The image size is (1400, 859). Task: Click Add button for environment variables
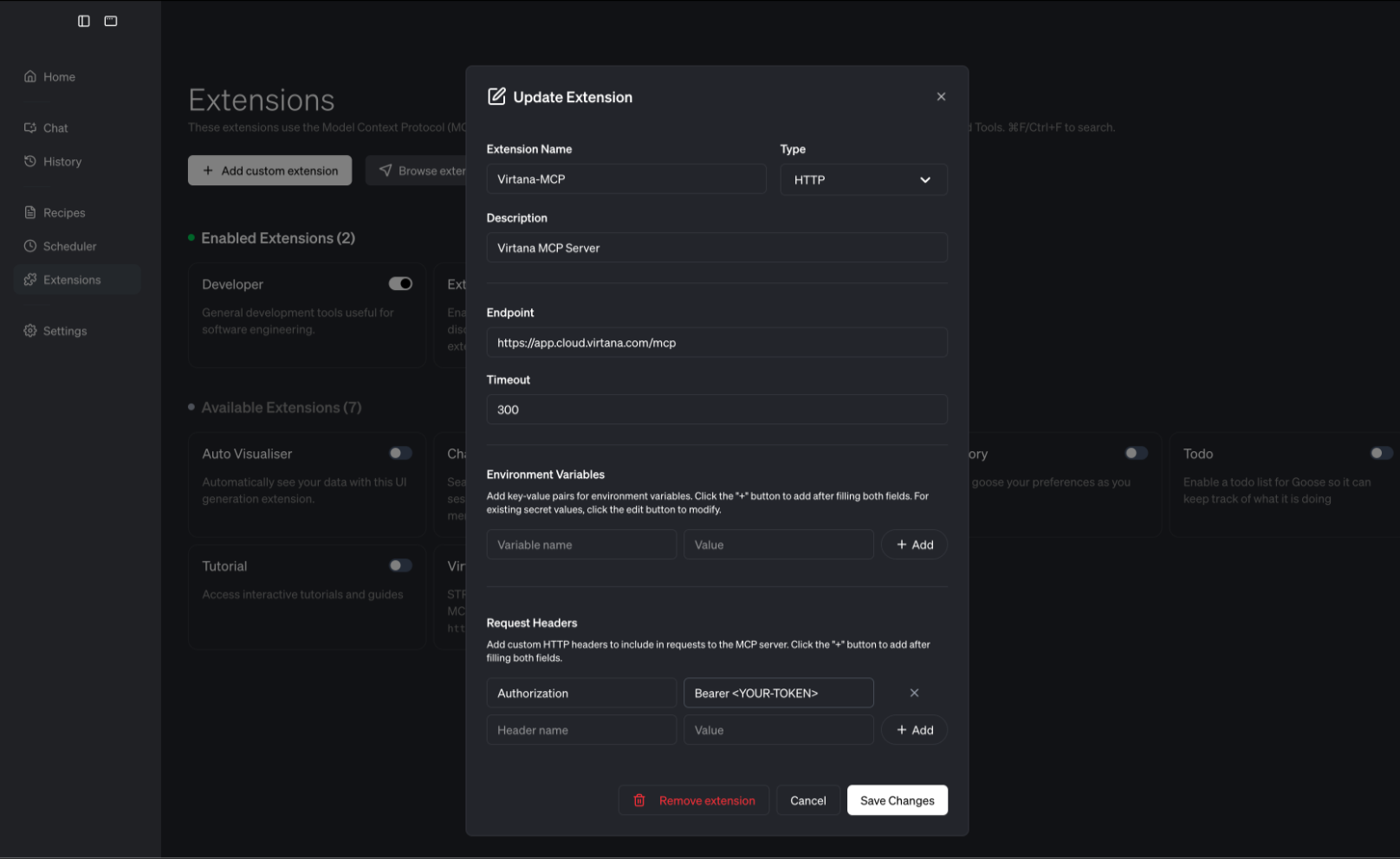(914, 545)
